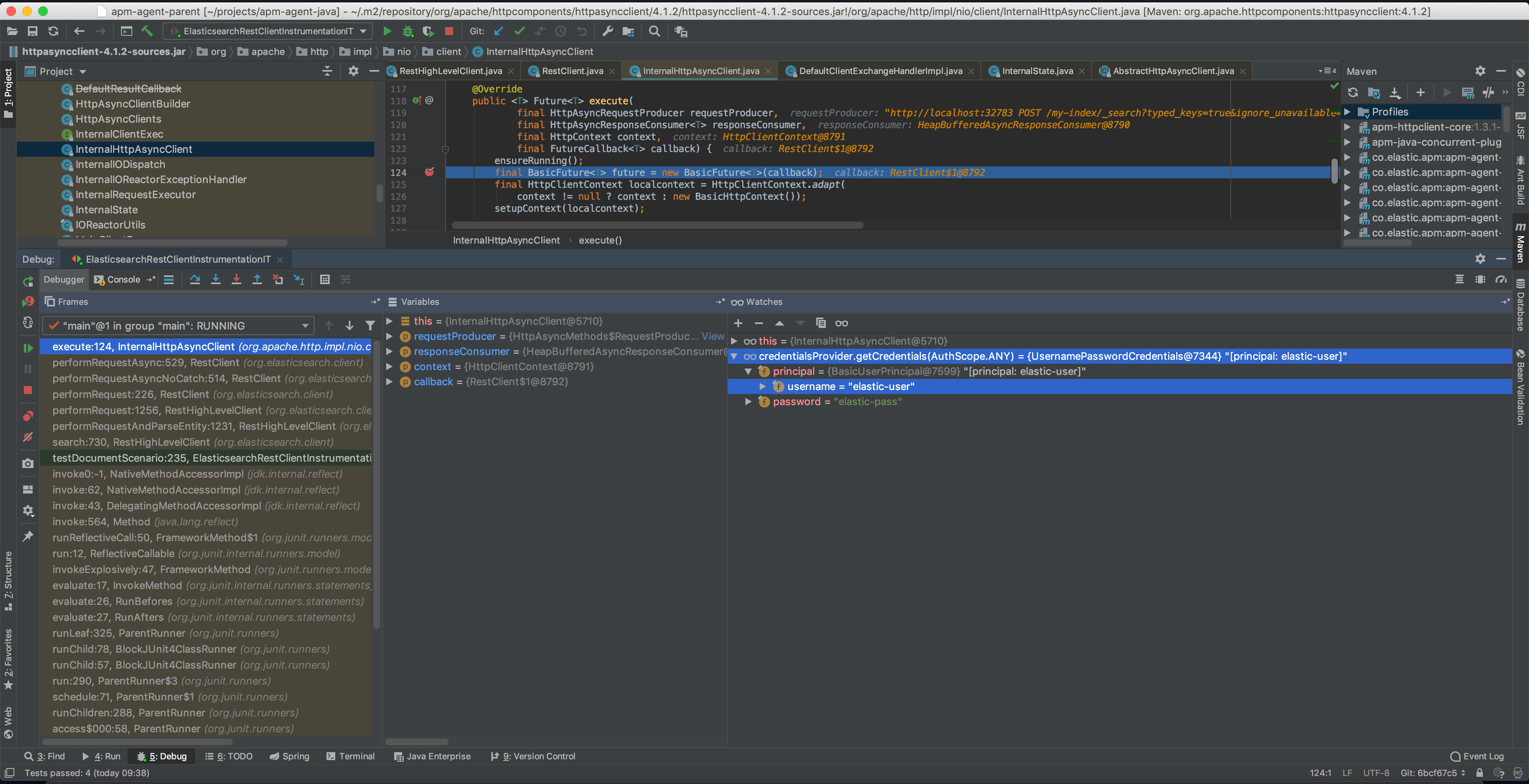Click the Step Into icon
Screen dimensions: 1529x784
pos(215,279)
